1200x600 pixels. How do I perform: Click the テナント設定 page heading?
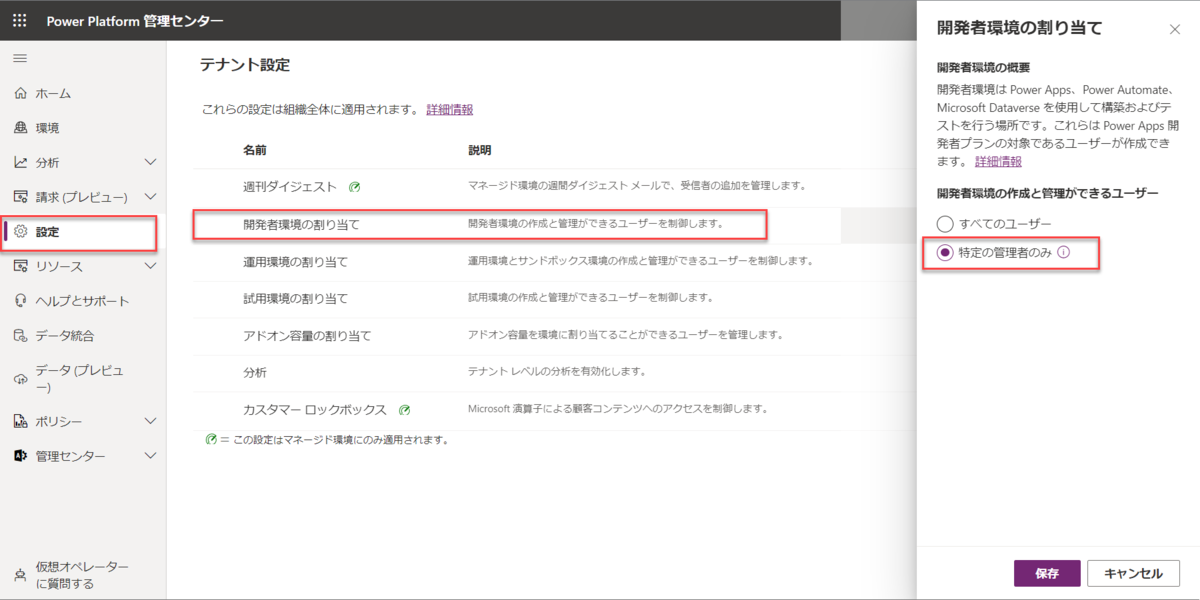click(245, 65)
